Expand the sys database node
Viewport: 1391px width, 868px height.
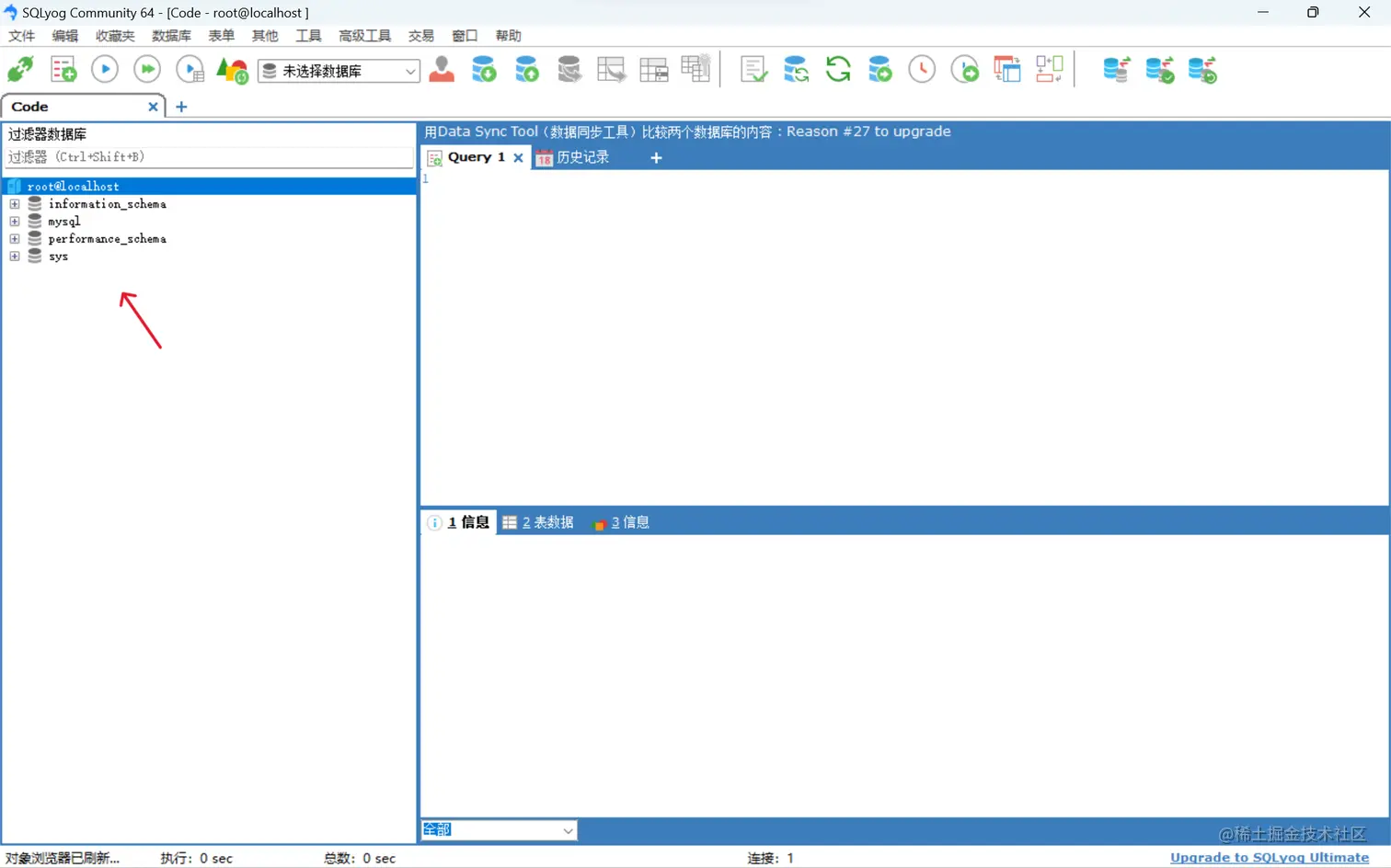(x=15, y=257)
